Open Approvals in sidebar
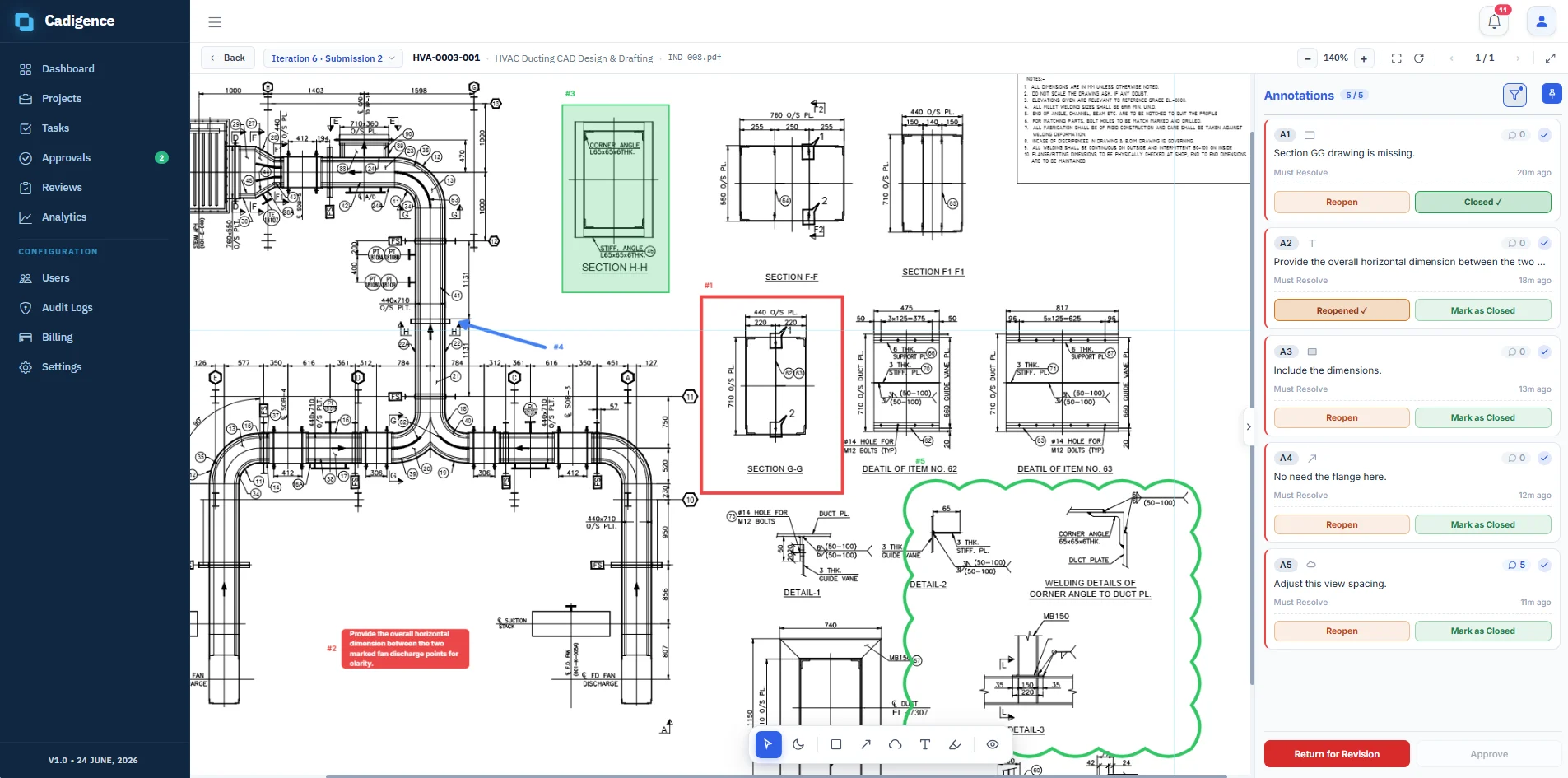The width and height of the screenshot is (1568, 778). click(95, 158)
